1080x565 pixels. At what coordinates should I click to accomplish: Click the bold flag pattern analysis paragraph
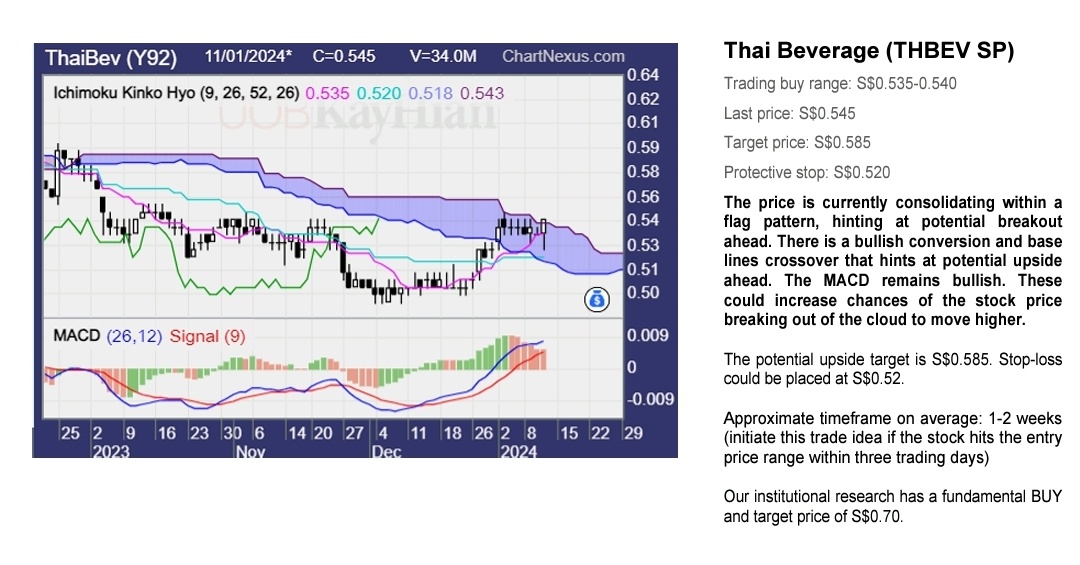pos(893,261)
